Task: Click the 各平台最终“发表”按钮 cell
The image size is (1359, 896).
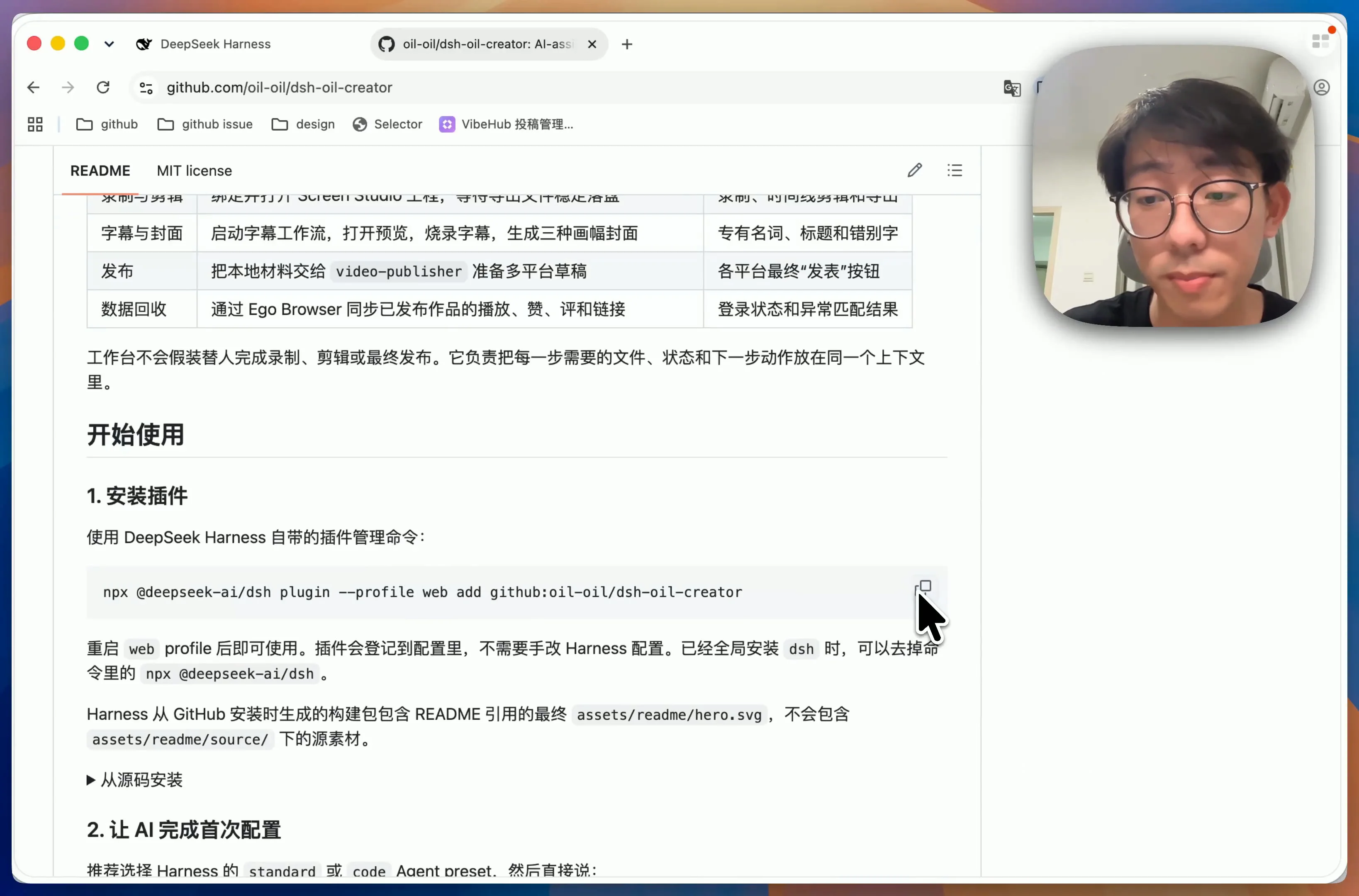Action: pos(808,271)
